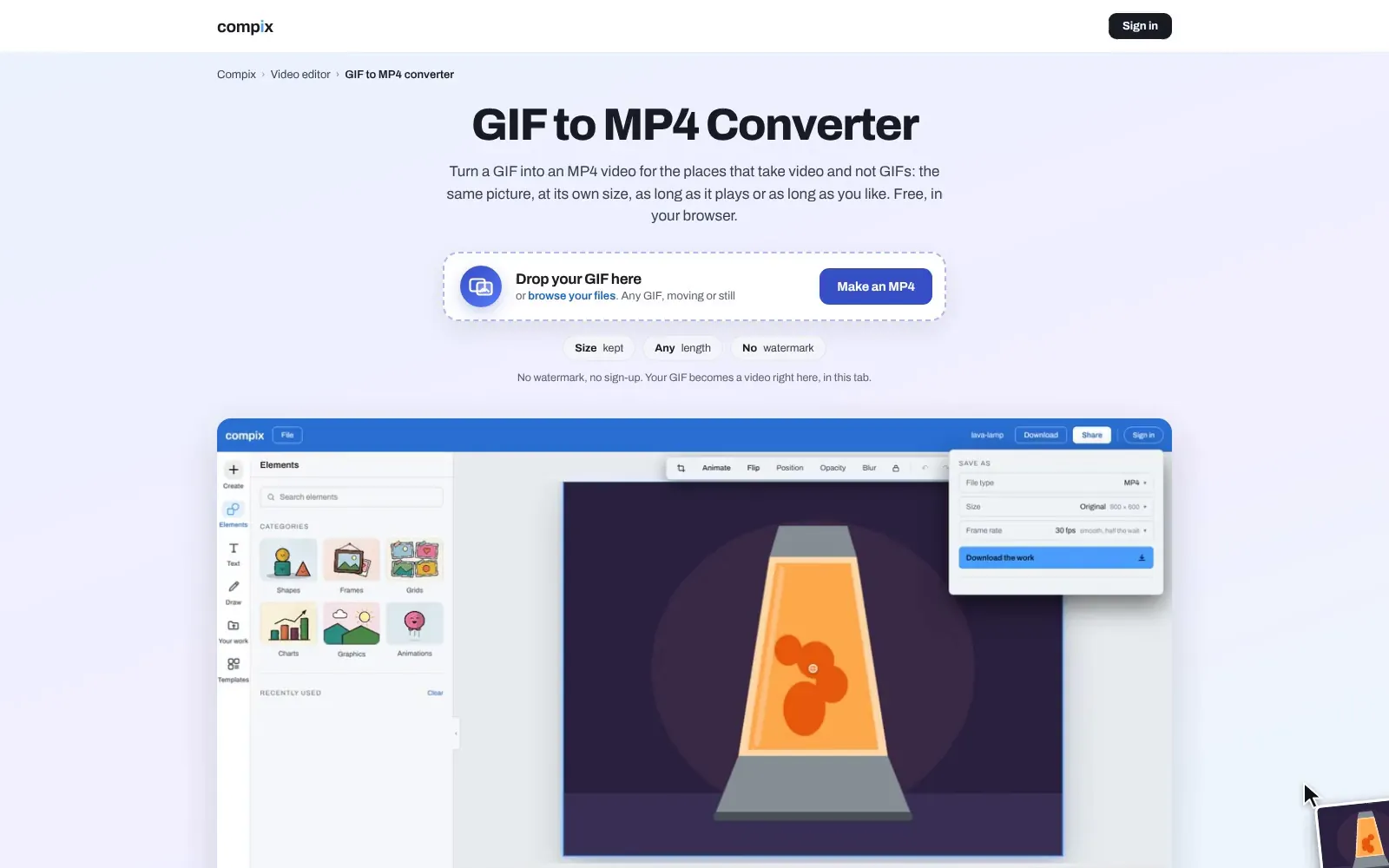Click the Sign in button in page header

pos(1140,26)
